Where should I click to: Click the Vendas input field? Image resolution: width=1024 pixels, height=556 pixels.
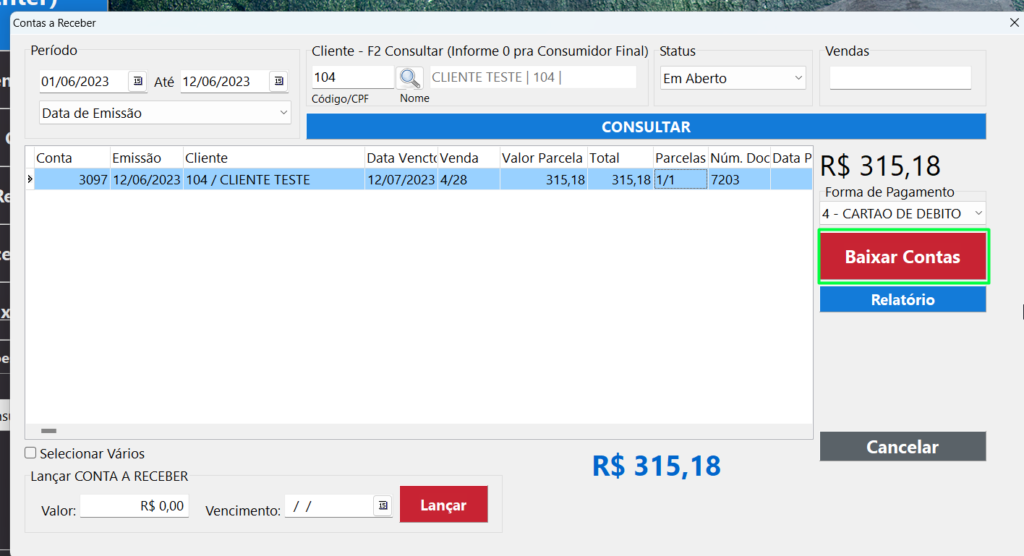click(900, 78)
